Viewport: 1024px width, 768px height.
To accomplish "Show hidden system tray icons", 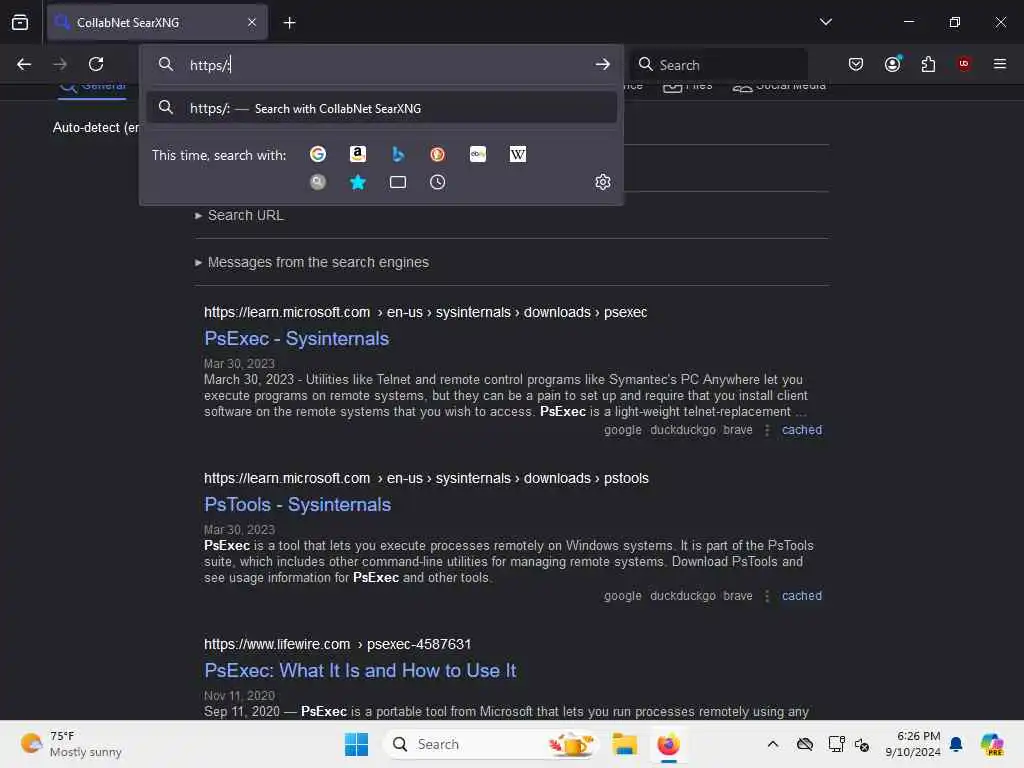I will 773,744.
